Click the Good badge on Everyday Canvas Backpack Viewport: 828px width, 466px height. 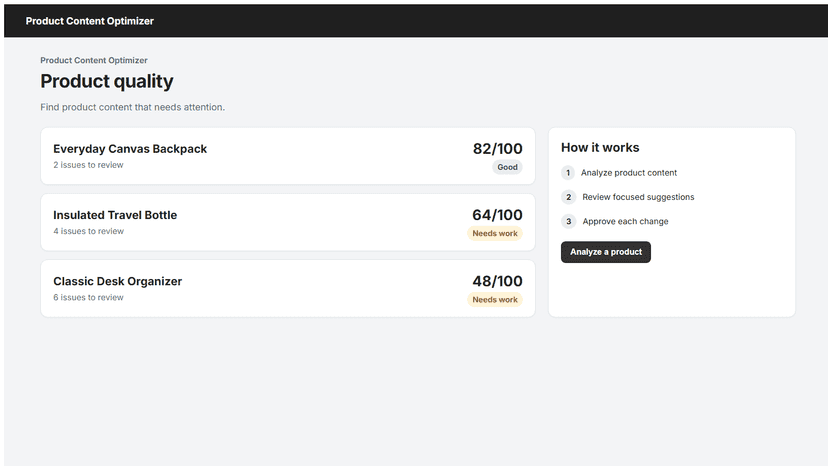click(x=507, y=167)
